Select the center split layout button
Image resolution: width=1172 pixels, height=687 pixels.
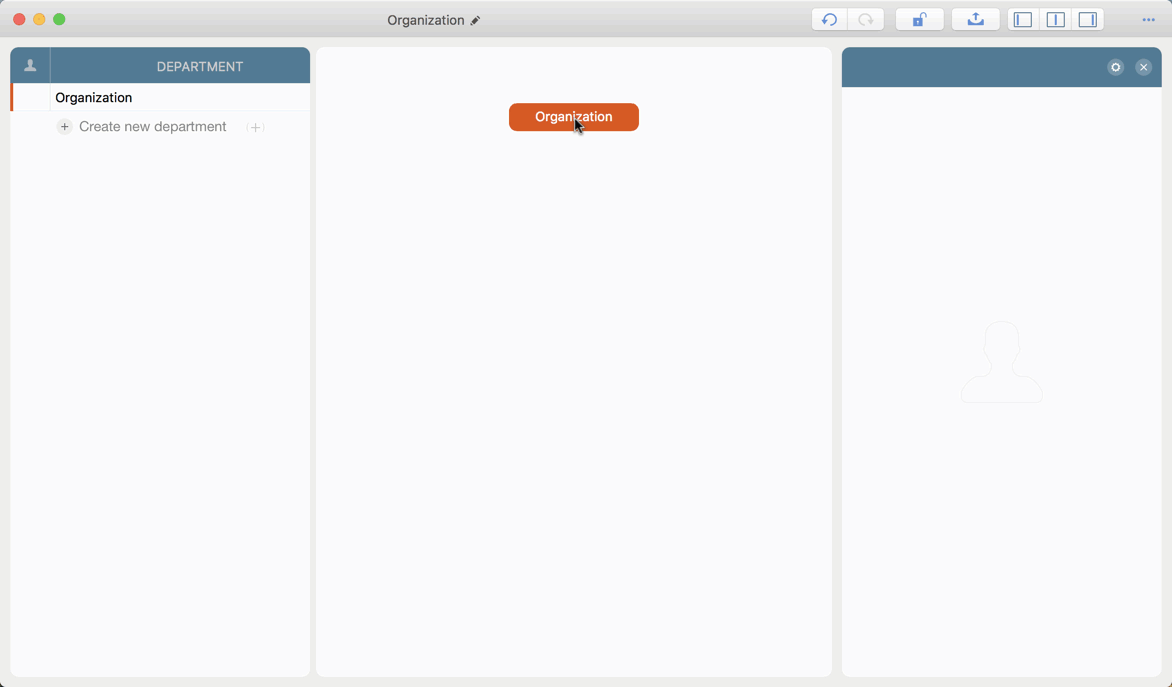1055,20
